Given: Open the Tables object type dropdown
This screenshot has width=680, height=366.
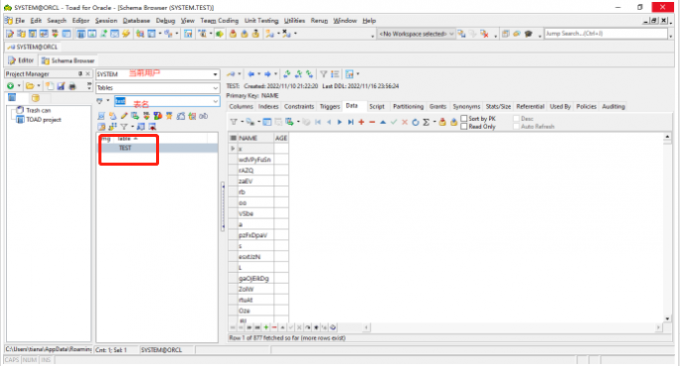Looking at the screenshot, I should coord(215,88).
